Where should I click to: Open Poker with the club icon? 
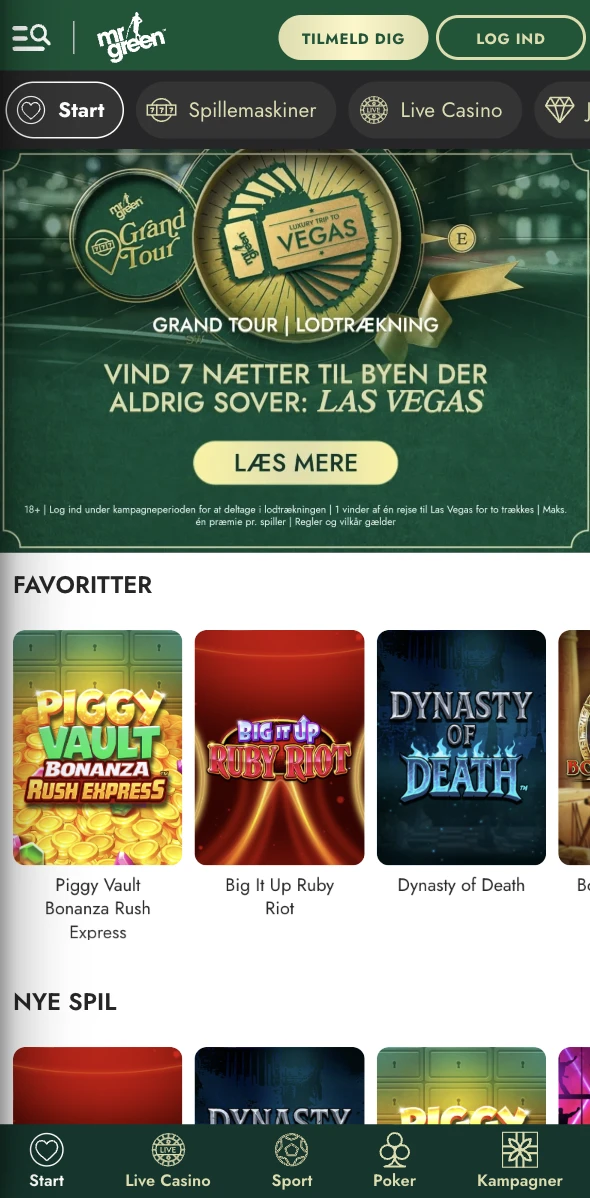pos(394,1161)
